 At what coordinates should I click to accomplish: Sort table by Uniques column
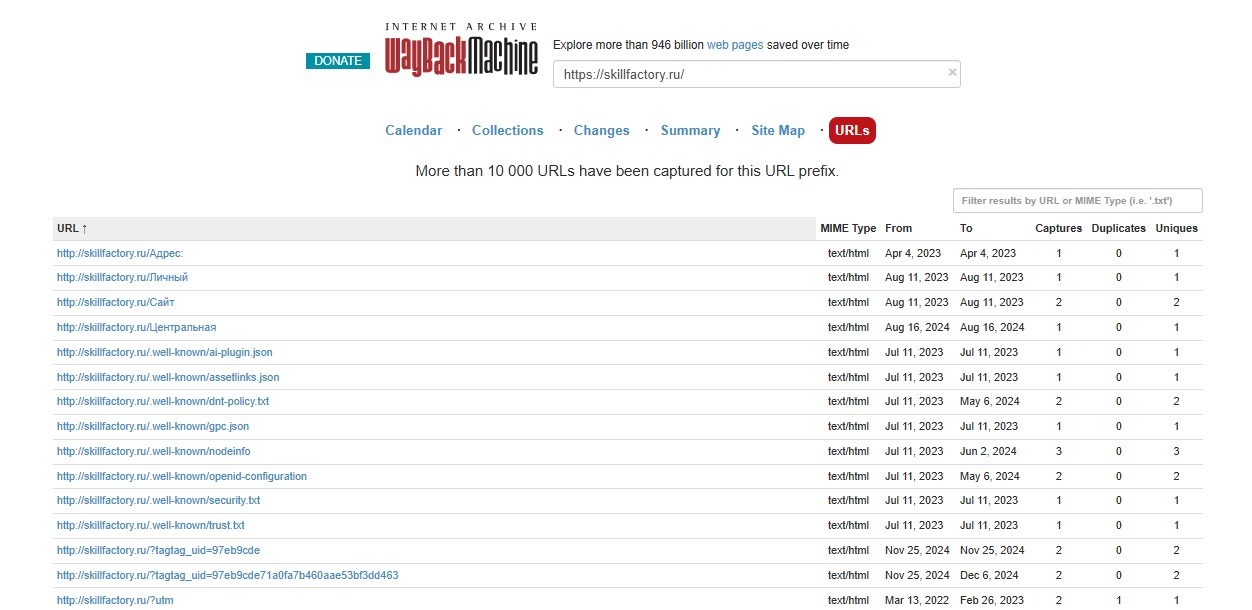point(1176,228)
